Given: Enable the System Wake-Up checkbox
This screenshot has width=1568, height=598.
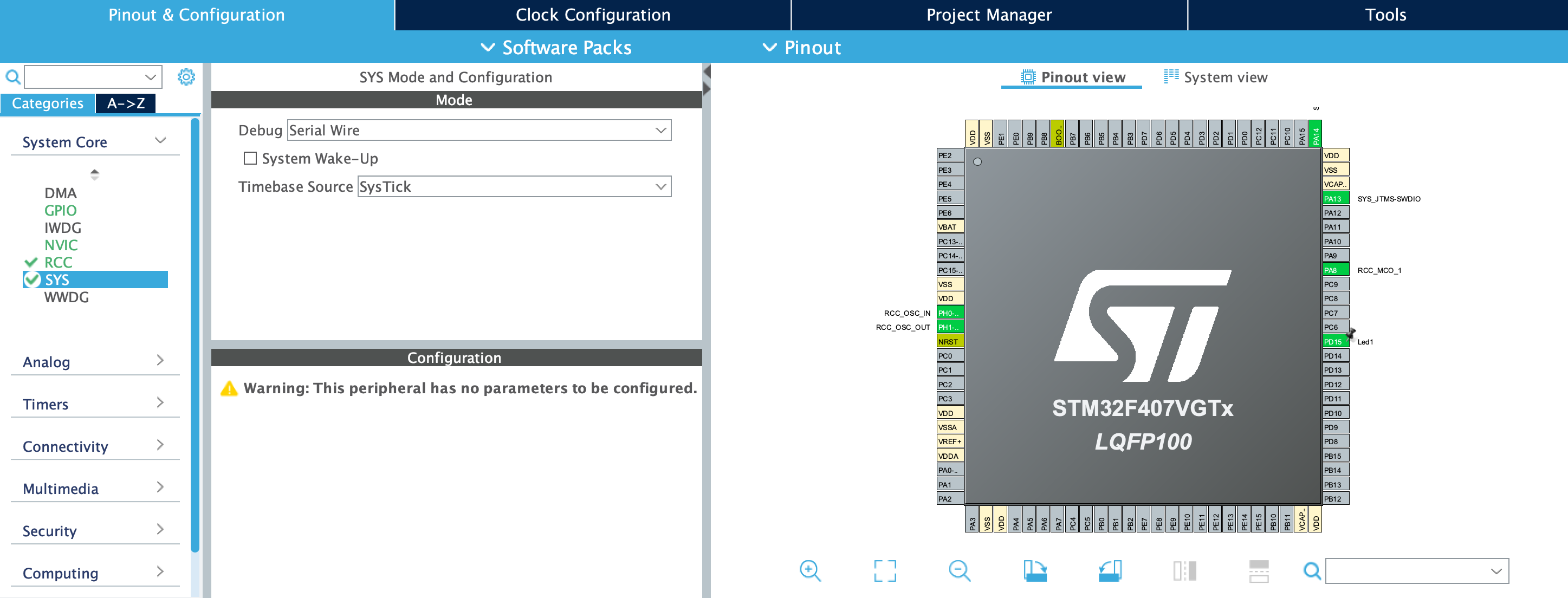Looking at the screenshot, I should pos(250,158).
